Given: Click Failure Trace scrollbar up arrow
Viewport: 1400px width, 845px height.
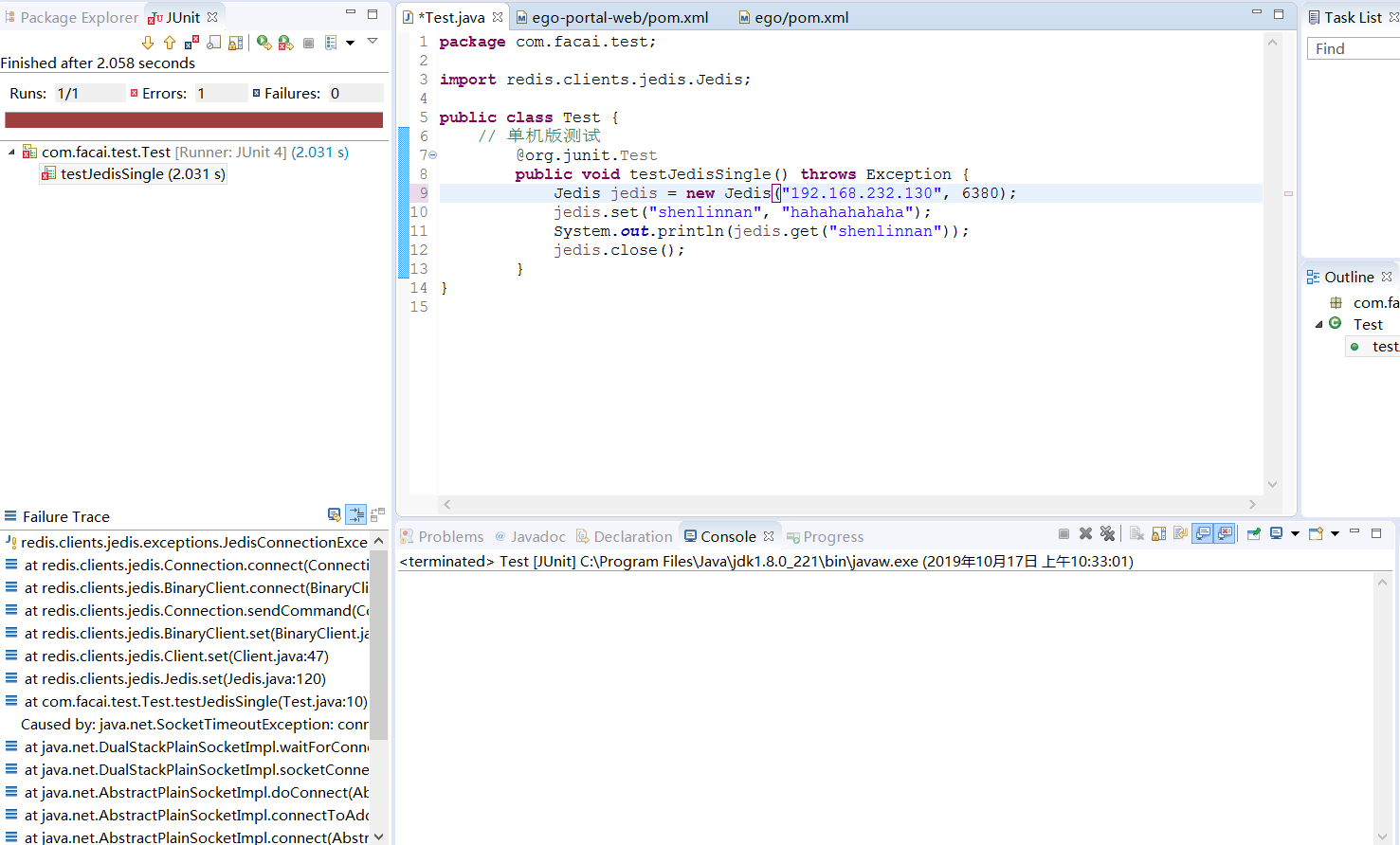Looking at the screenshot, I should (379, 541).
